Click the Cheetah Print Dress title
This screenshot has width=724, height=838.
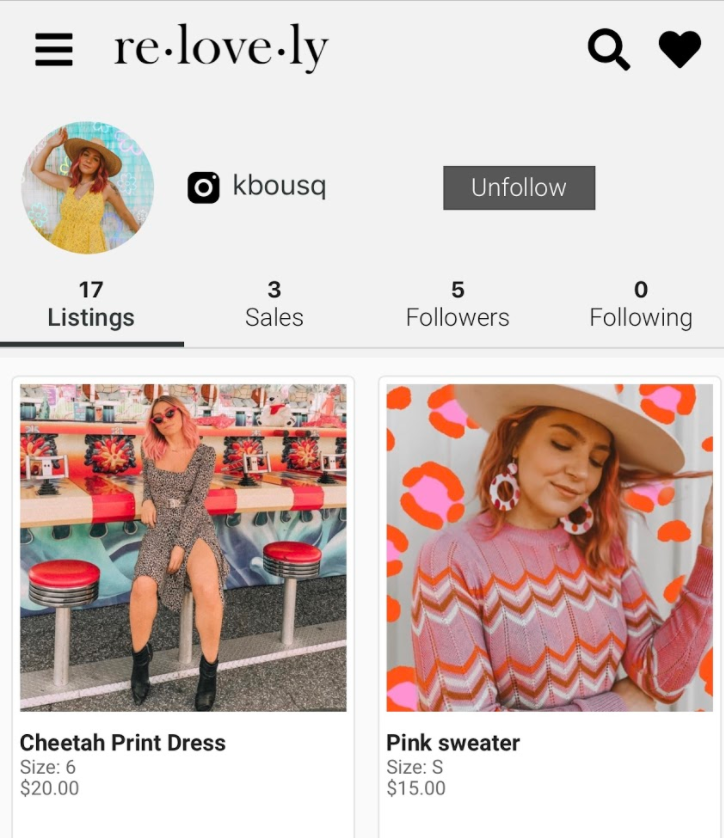(123, 743)
